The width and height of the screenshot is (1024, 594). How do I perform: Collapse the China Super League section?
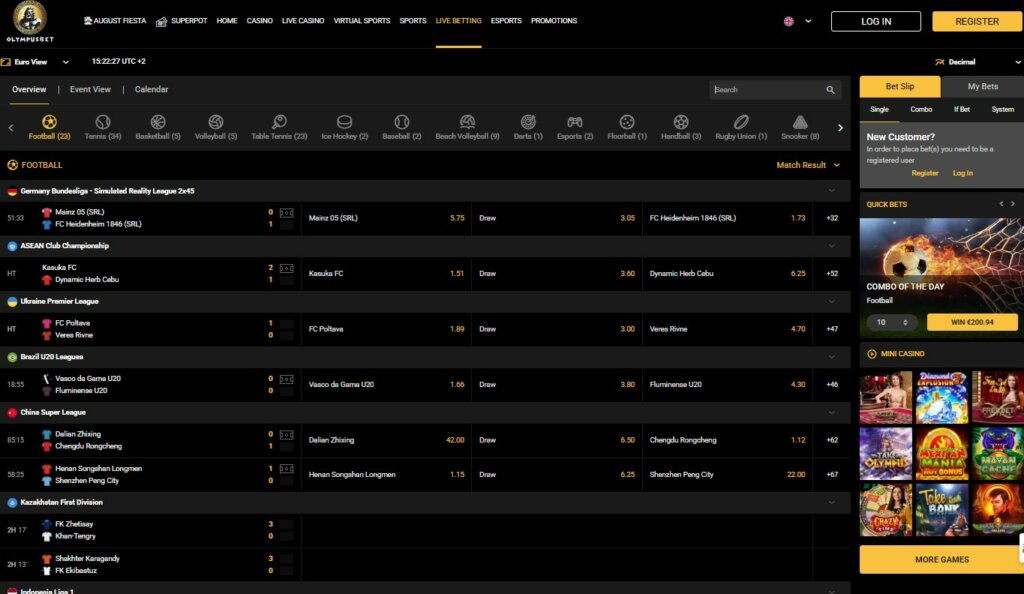(831, 413)
